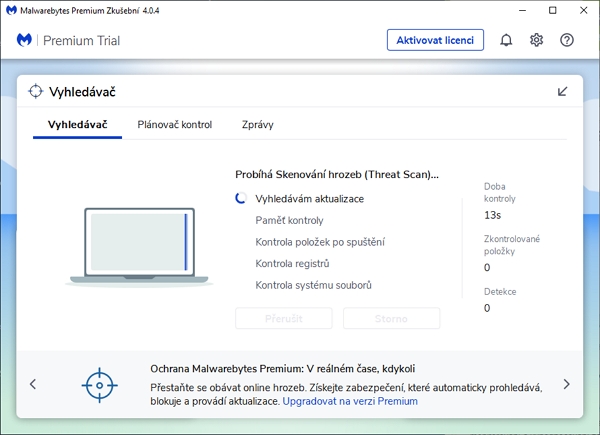Cancel the scan with Storno button
Image resolution: width=600 pixels, height=435 pixels.
point(391,319)
